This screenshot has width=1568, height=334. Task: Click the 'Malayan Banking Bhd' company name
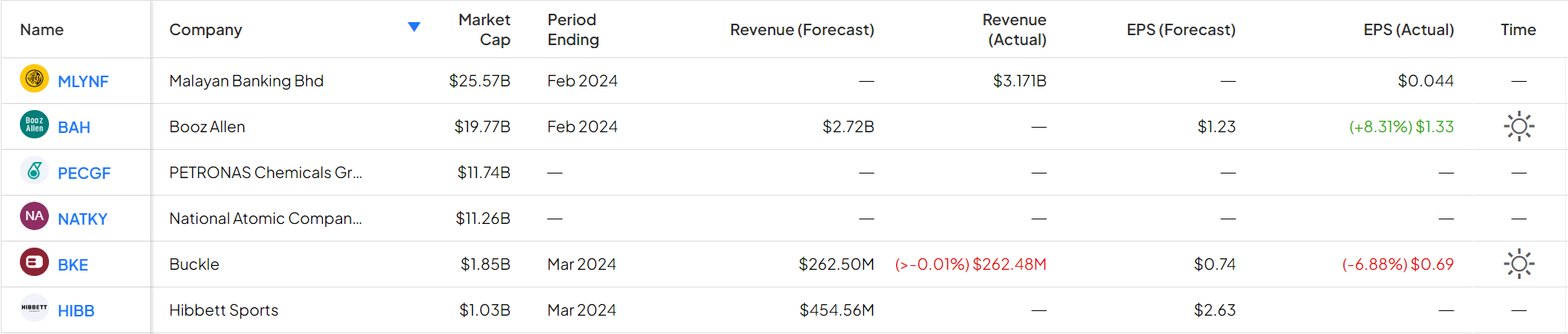point(246,81)
